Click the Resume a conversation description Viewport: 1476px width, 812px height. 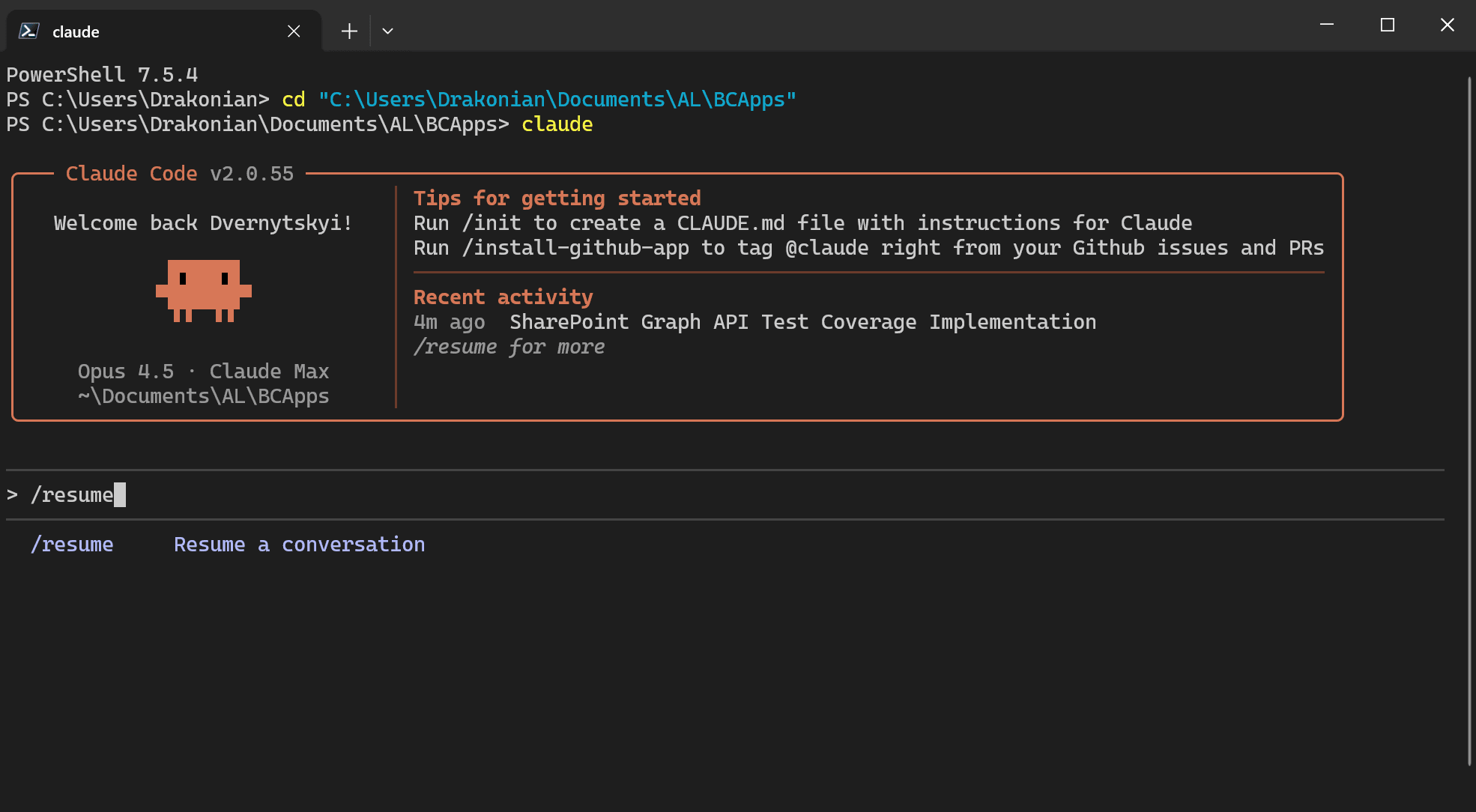(x=299, y=545)
